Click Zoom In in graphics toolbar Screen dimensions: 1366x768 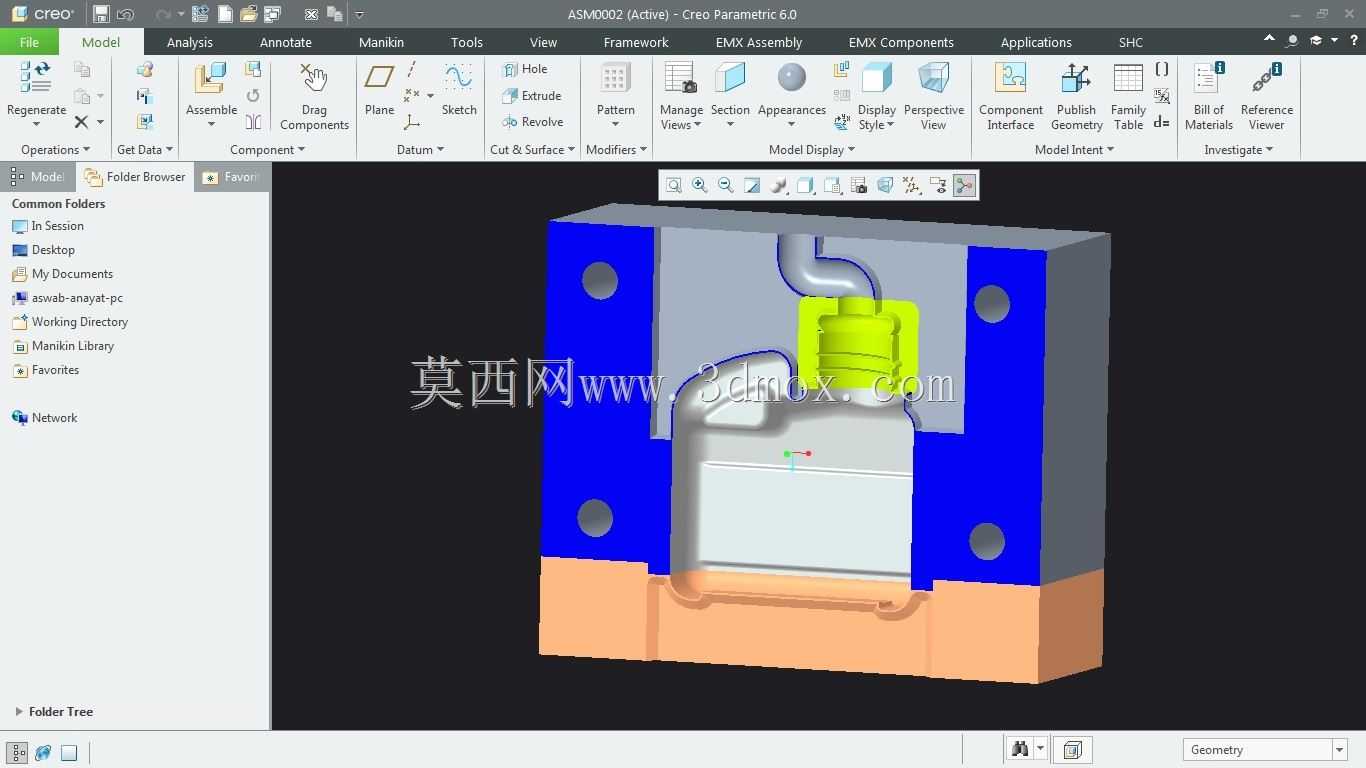[x=700, y=185]
